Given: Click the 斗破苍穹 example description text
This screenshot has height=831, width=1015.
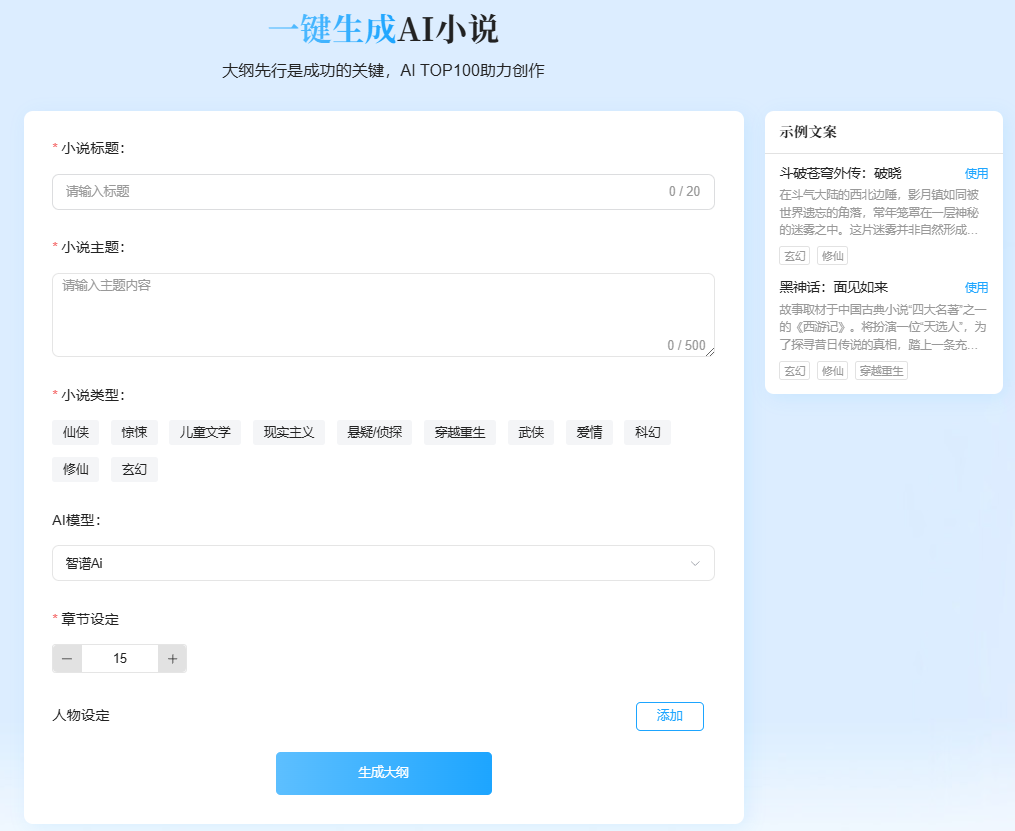Looking at the screenshot, I should [x=879, y=212].
